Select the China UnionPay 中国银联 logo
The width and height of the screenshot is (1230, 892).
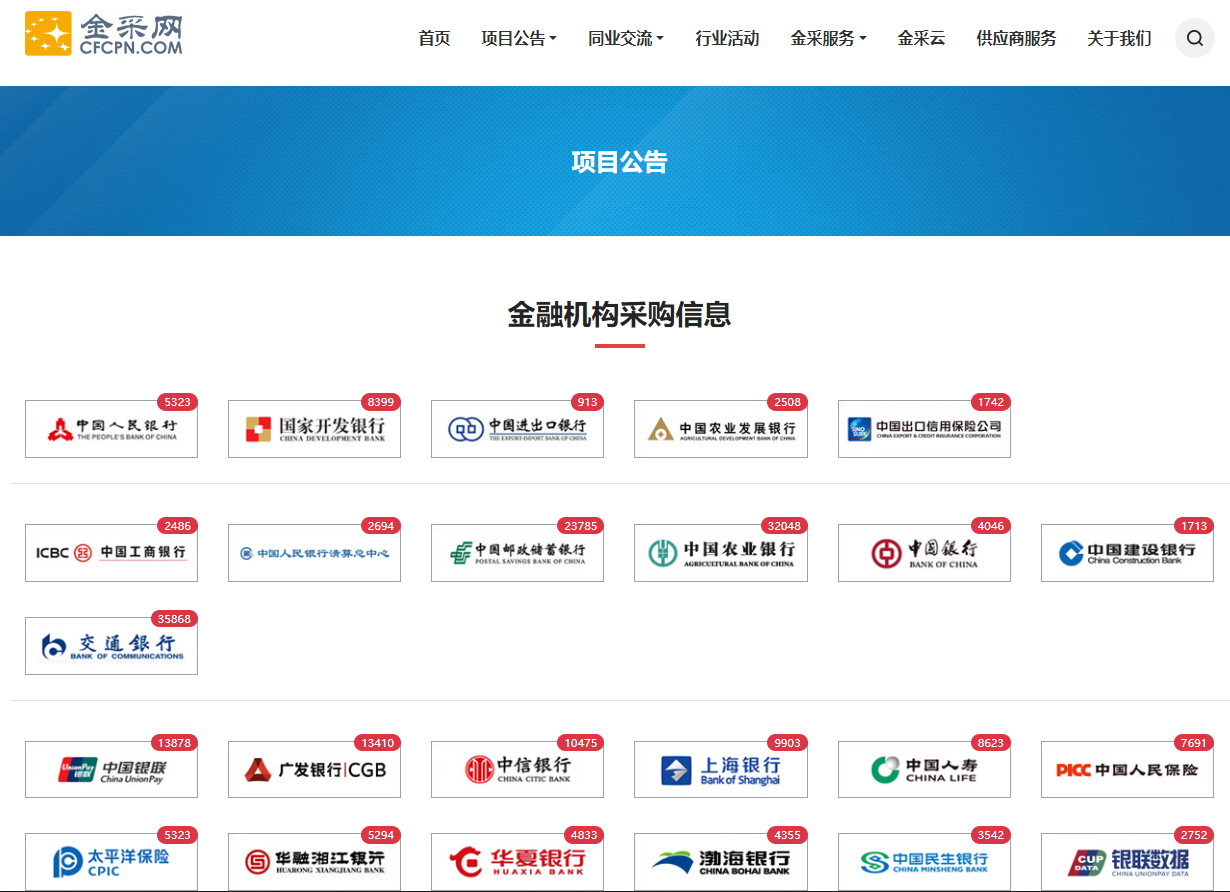pyautogui.click(x=111, y=769)
